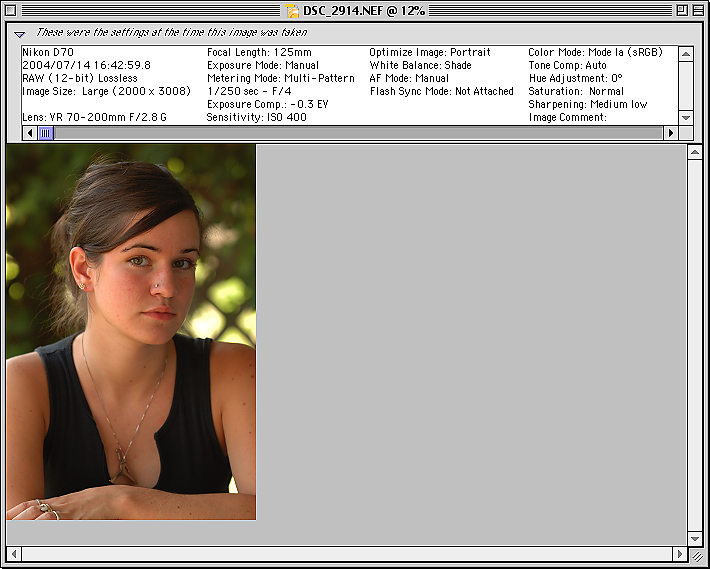This screenshot has height=569, width=710.
Task: Click 'Sensitivity: ISO 400' text
Action: coord(256,117)
